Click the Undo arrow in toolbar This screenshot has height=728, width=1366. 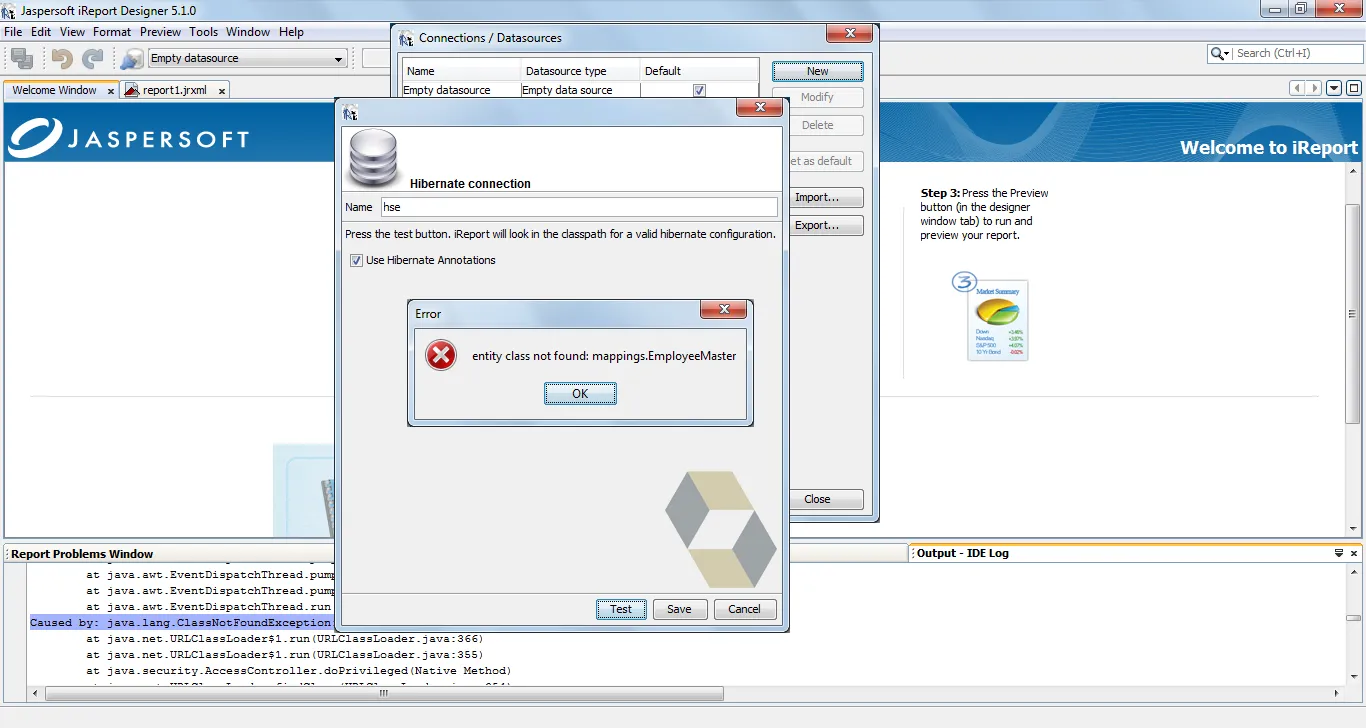[x=63, y=59]
